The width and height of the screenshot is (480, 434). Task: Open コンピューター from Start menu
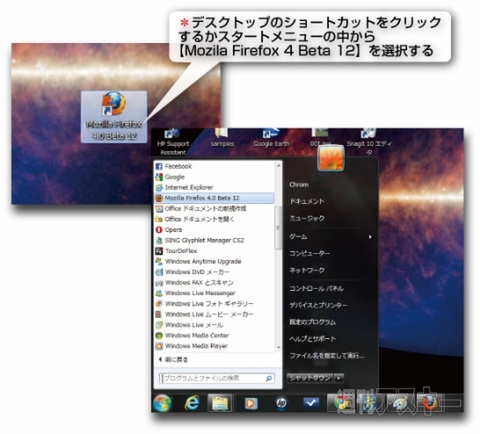[x=310, y=253]
